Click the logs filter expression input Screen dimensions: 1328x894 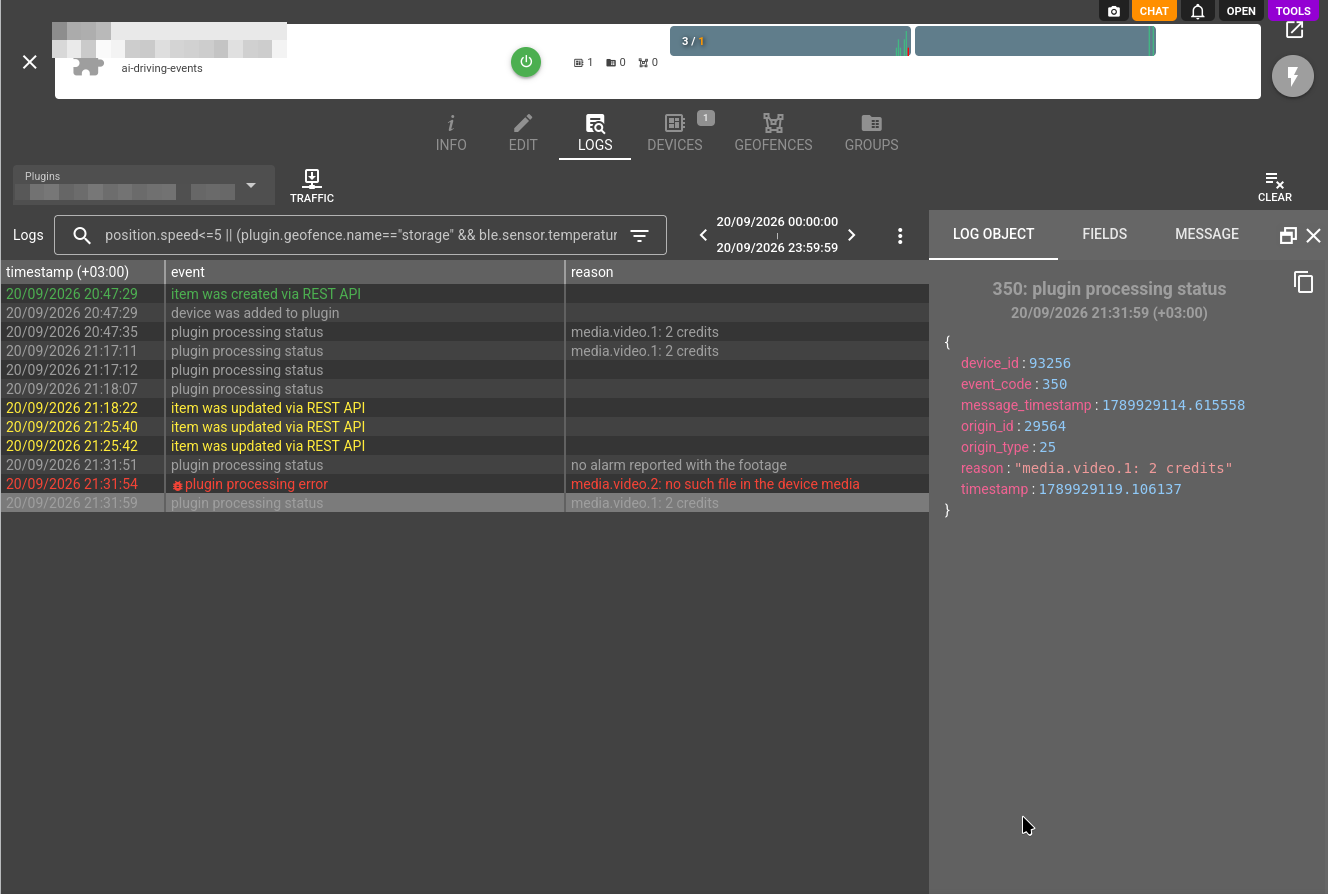pos(361,236)
